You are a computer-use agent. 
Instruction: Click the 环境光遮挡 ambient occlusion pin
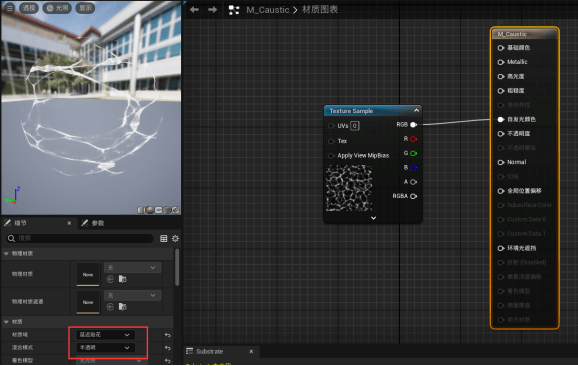point(501,248)
